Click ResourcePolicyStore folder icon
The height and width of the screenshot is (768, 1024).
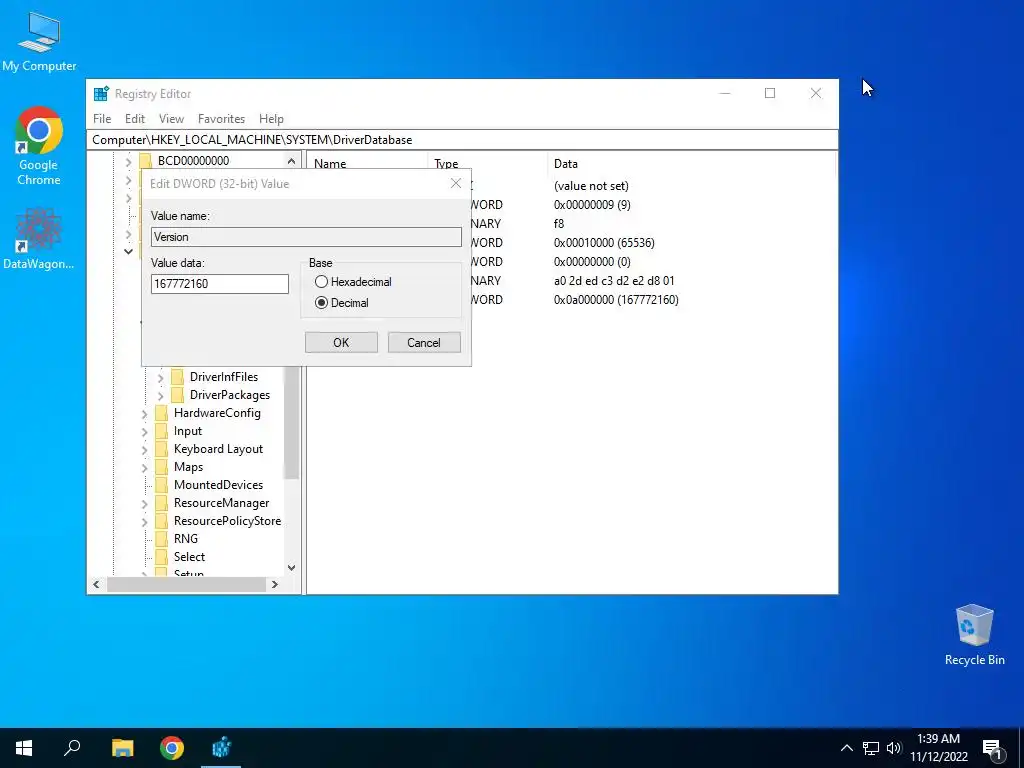[161, 520]
